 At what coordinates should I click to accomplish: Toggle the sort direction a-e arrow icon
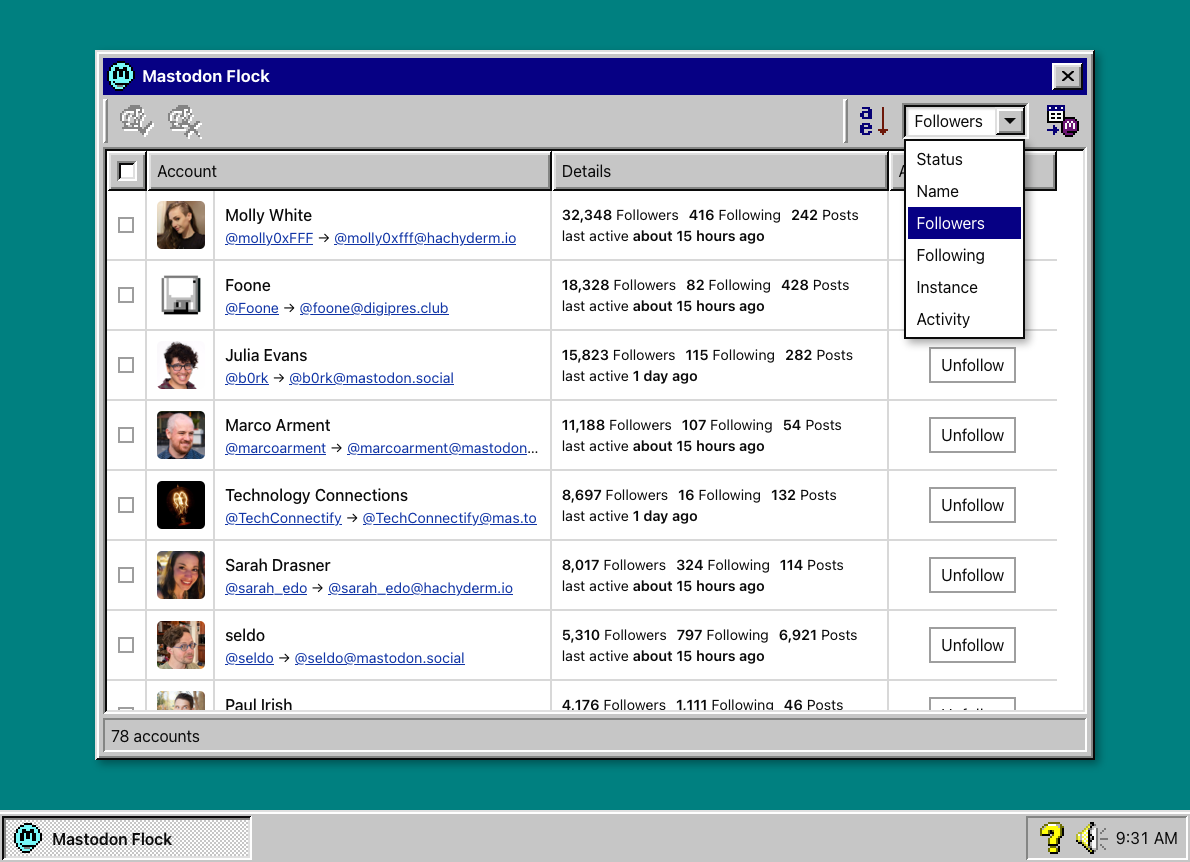point(874,121)
